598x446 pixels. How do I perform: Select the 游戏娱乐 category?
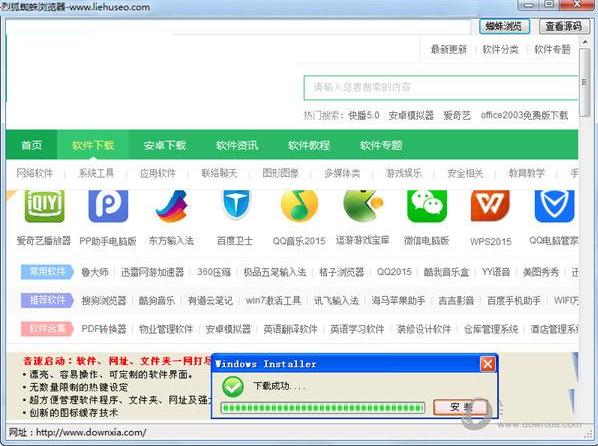click(403, 173)
